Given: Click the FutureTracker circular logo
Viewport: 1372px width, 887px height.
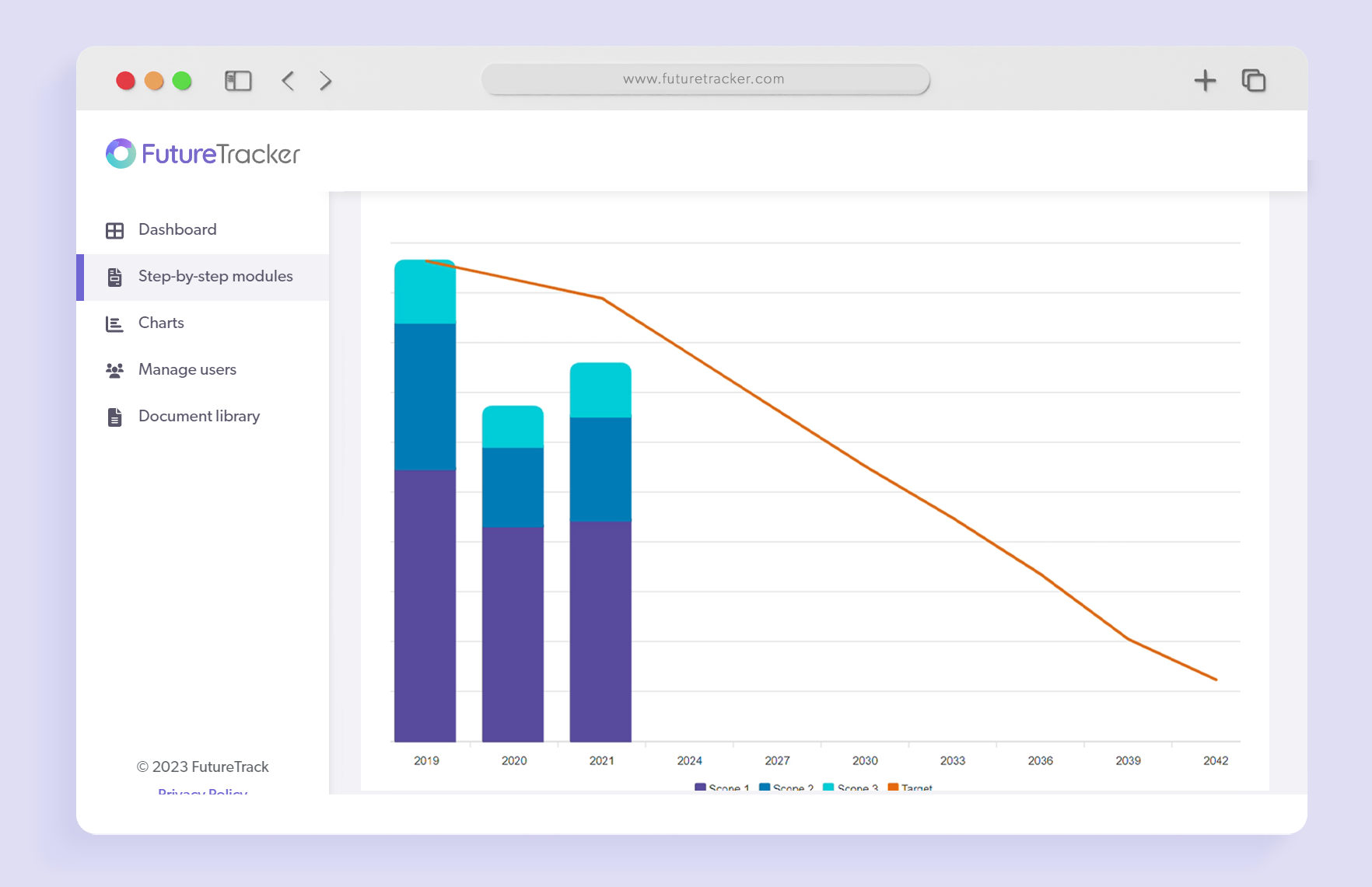Looking at the screenshot, I should click(121, 153).
